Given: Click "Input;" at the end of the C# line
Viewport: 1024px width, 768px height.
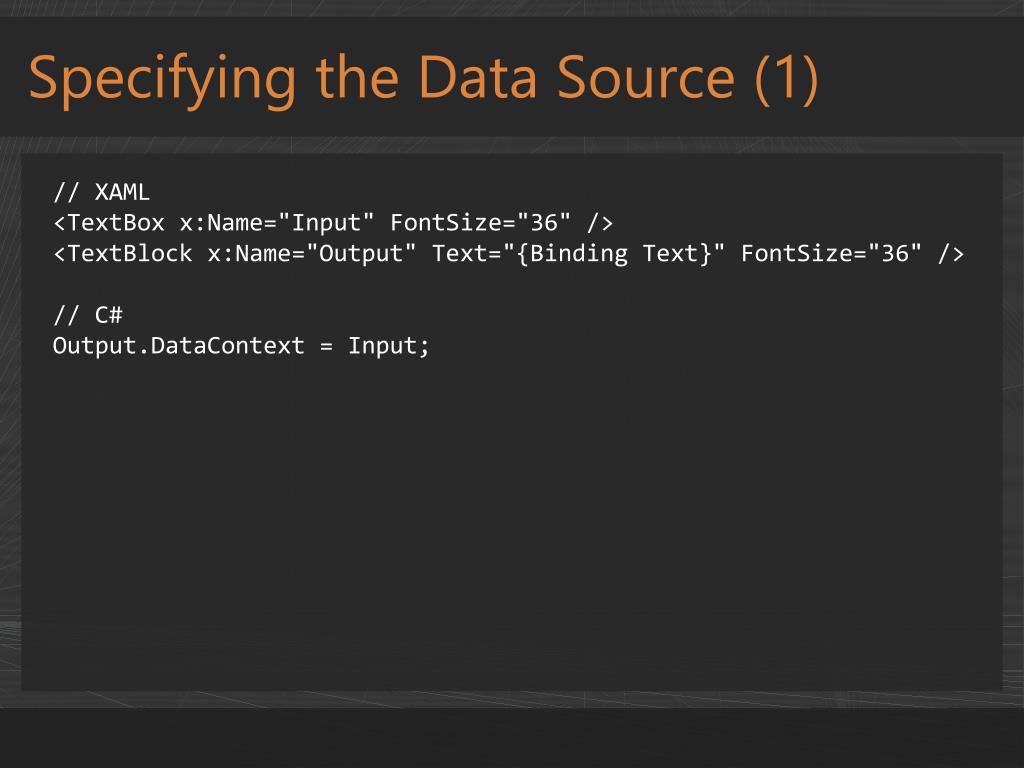Looking at the screenshot, I should pyautogui.click(x=389, y=347).
